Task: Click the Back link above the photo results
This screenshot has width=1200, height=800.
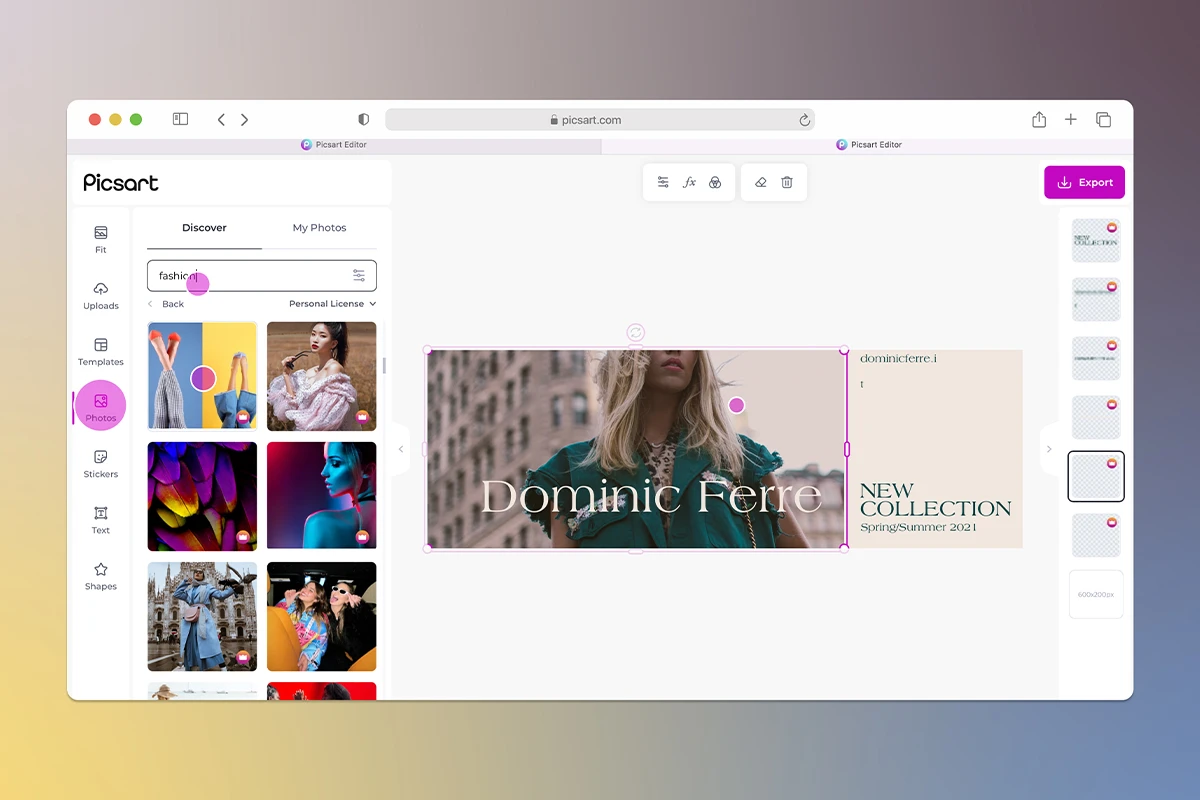Action: 171,303
